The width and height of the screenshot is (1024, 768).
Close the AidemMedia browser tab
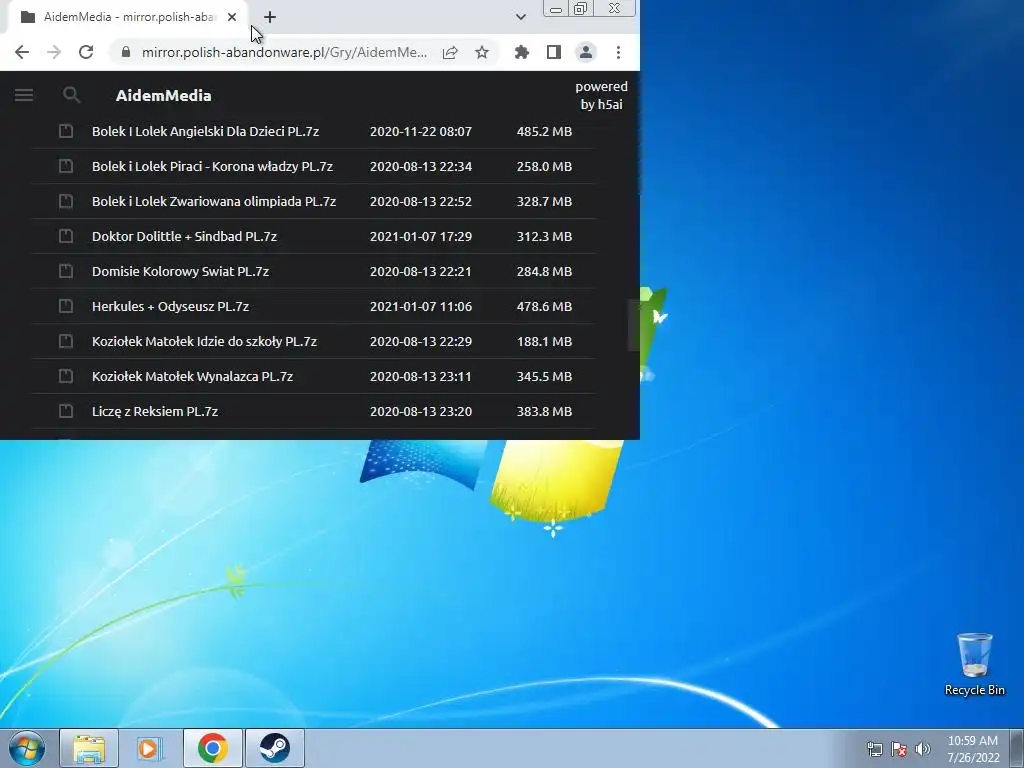(232, 17)
